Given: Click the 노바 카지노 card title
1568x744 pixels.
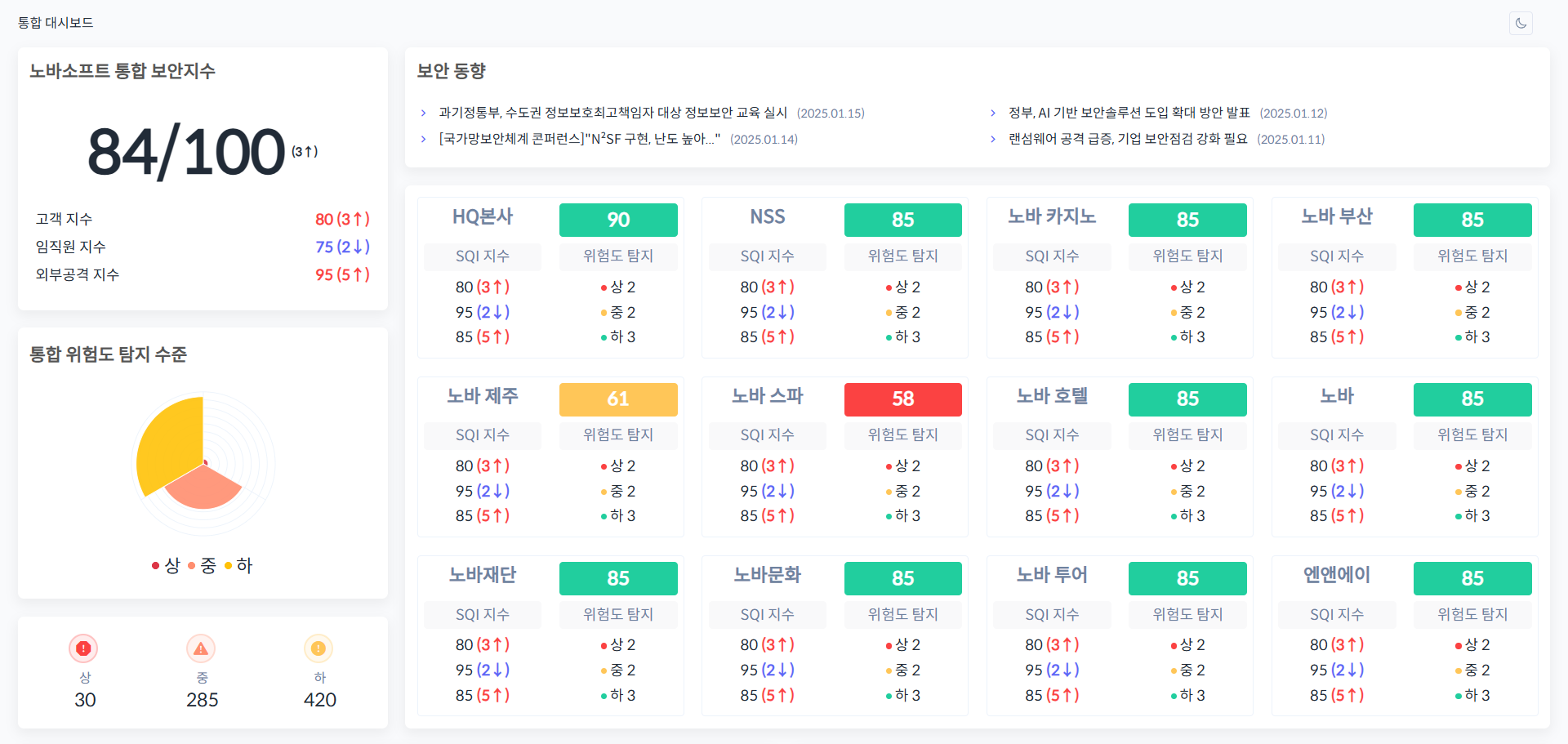Looking at the screenshot, I should [1052, 217].
